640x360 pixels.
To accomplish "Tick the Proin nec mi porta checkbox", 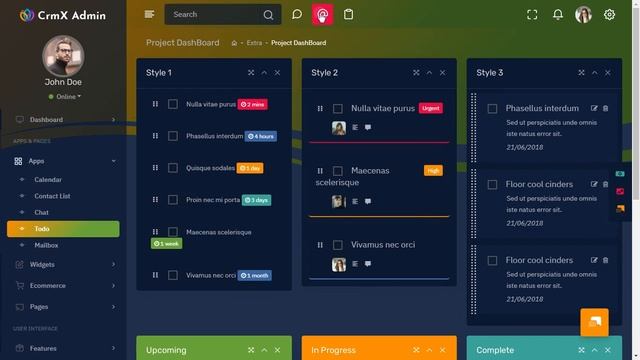I will pos(173,200).
